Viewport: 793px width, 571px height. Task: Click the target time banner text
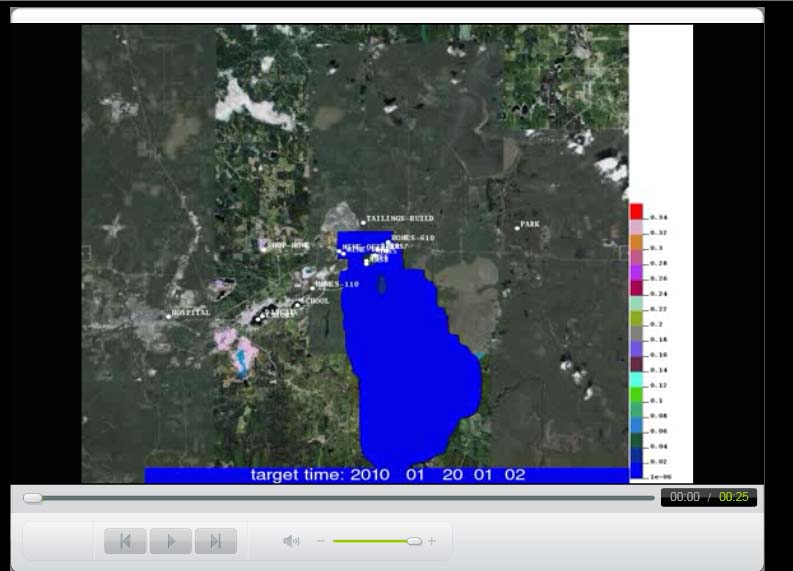coord(387,475)
